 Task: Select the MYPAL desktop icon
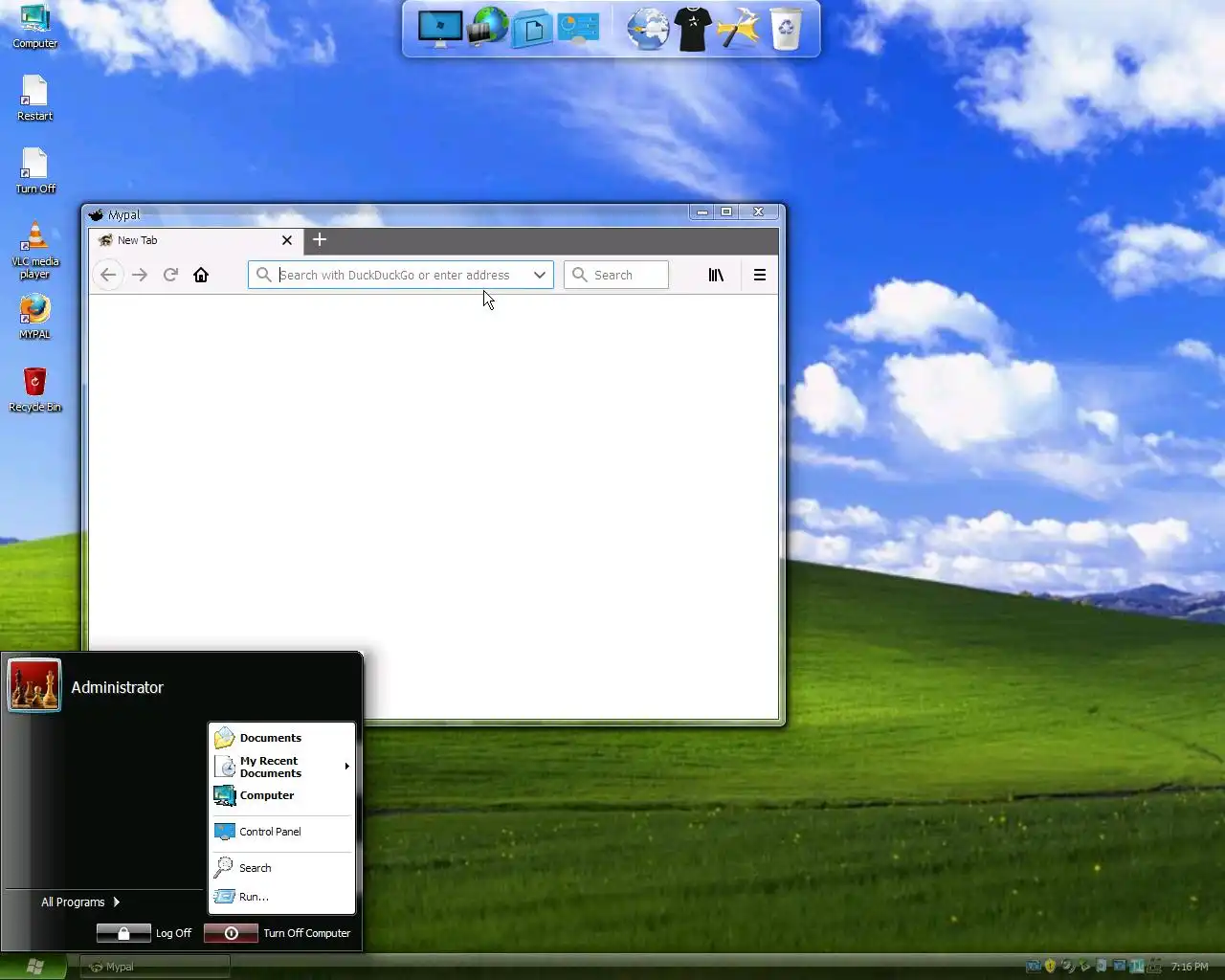pos(34,317)
